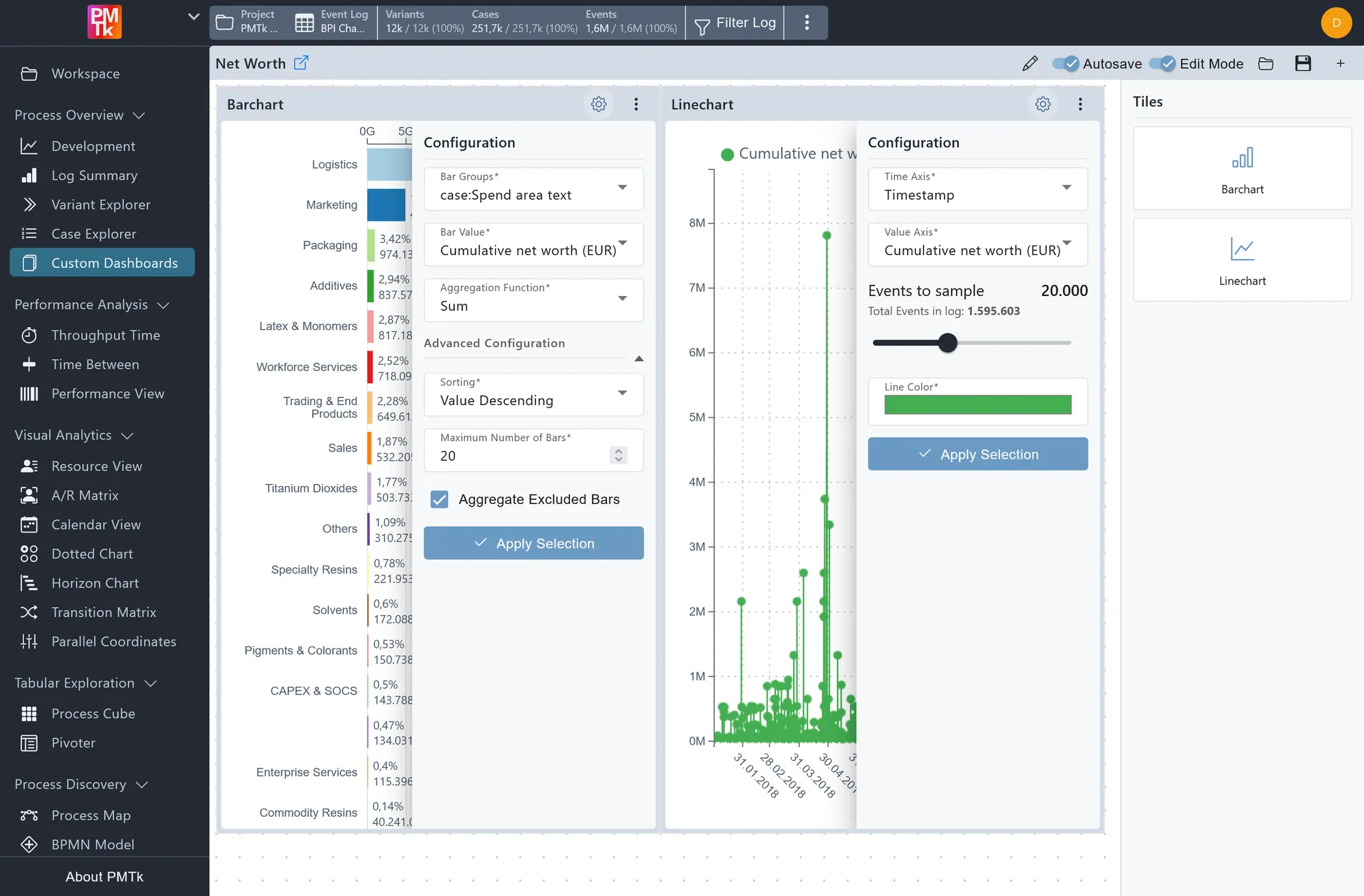Open Net Worth external link icon

click(x=301, y=63)
